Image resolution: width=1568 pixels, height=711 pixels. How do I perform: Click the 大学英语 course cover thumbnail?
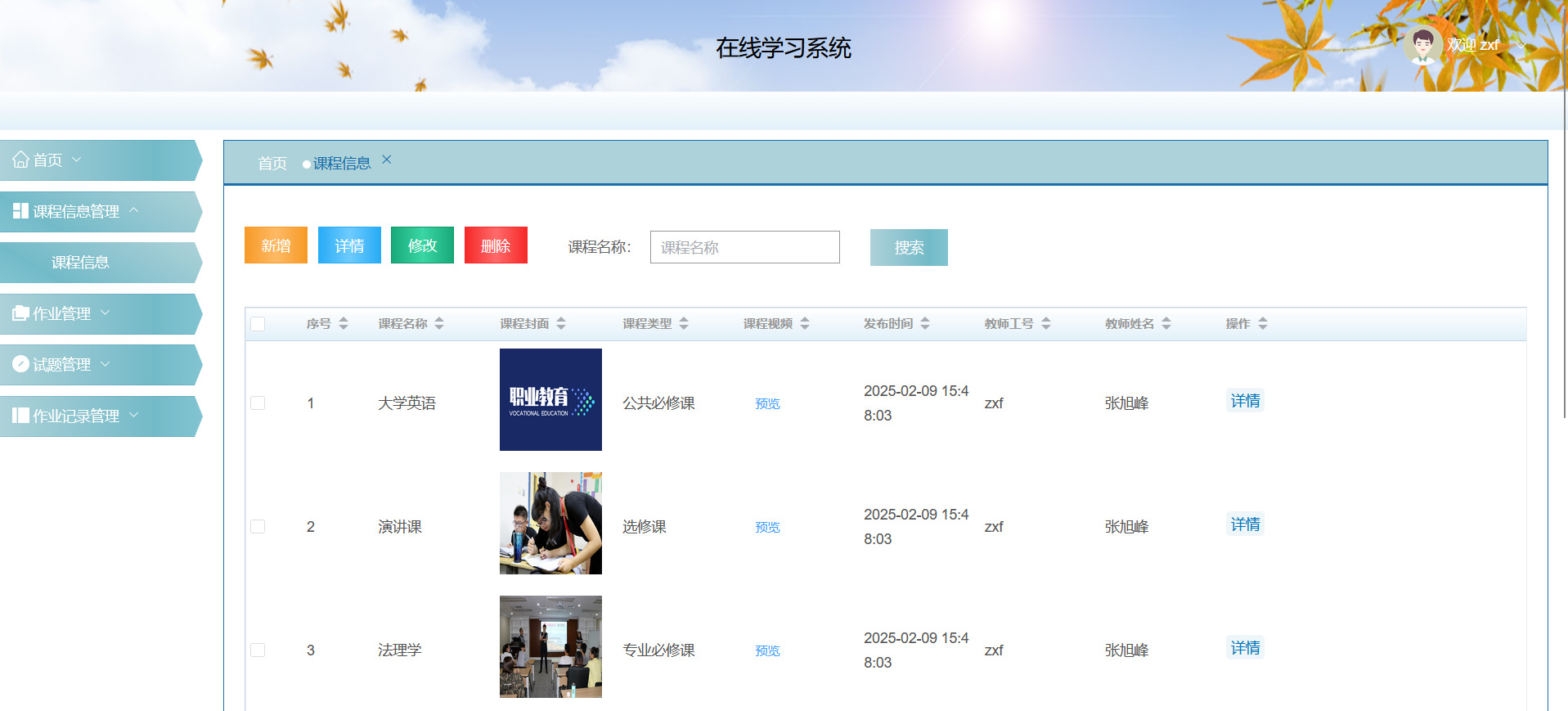click(550, 399)
